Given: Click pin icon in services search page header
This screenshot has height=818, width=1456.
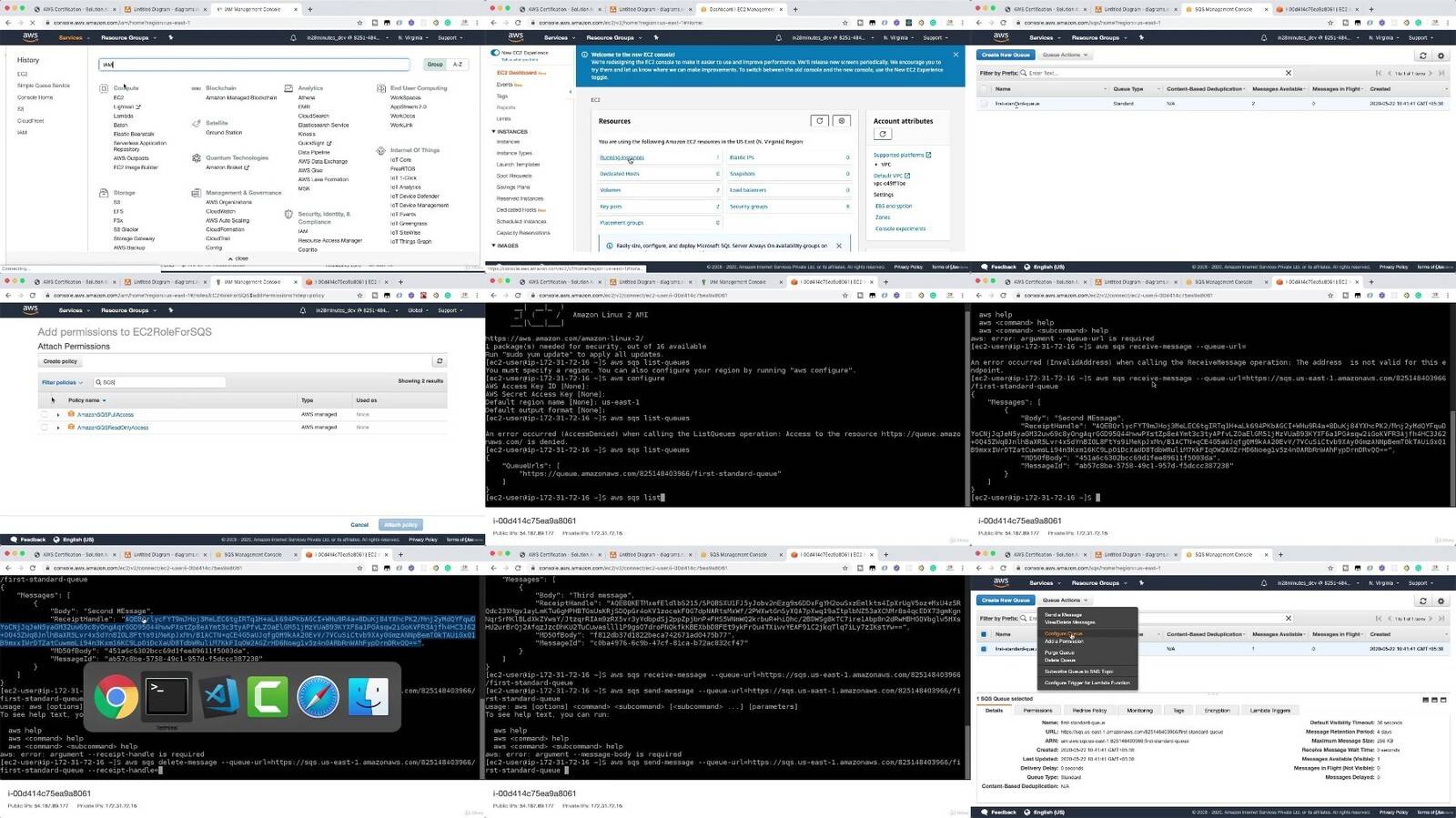Looking at the screenshot, I should tap(170, 38).
